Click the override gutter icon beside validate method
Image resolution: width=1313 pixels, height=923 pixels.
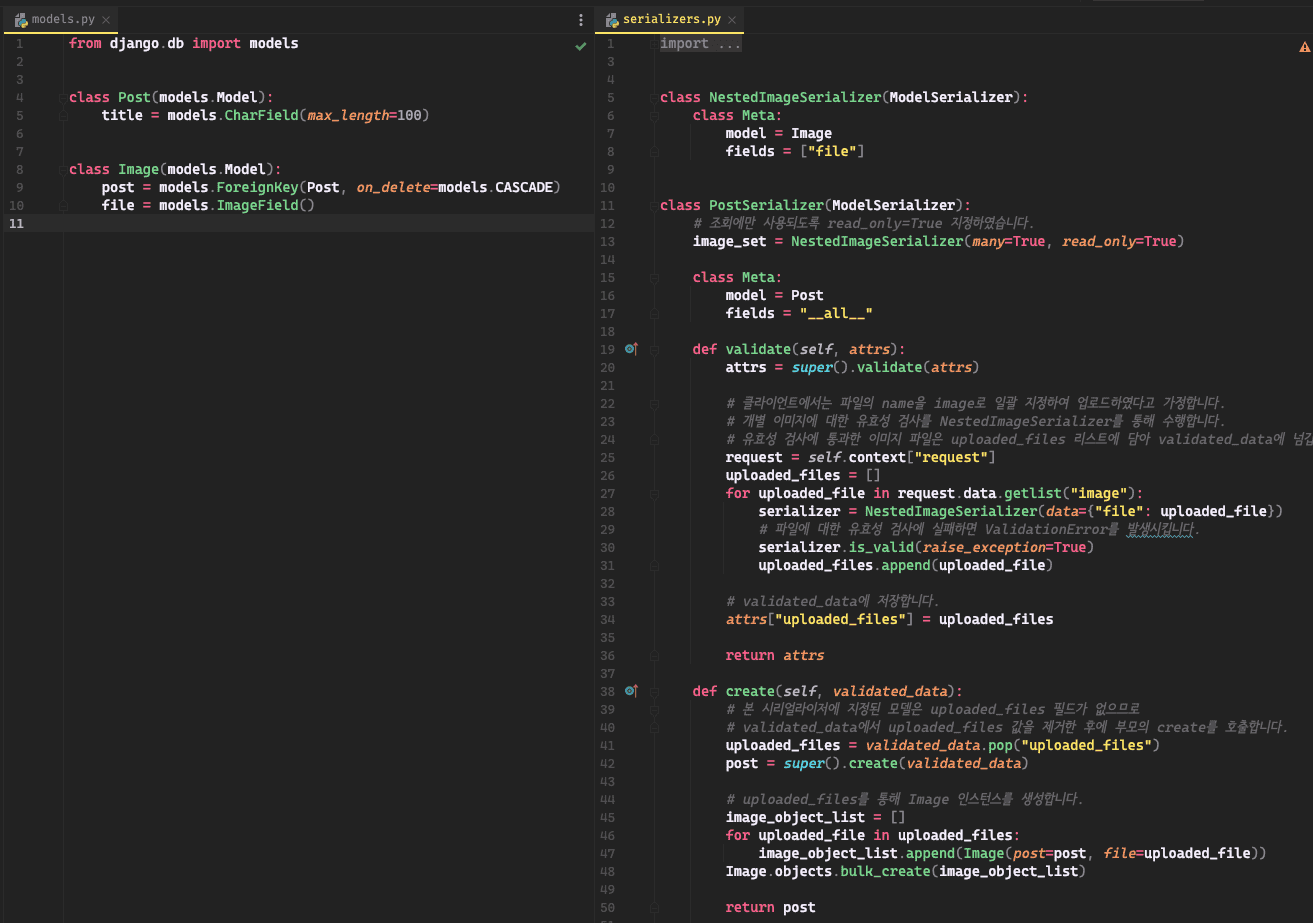click(x=630, y=349)
